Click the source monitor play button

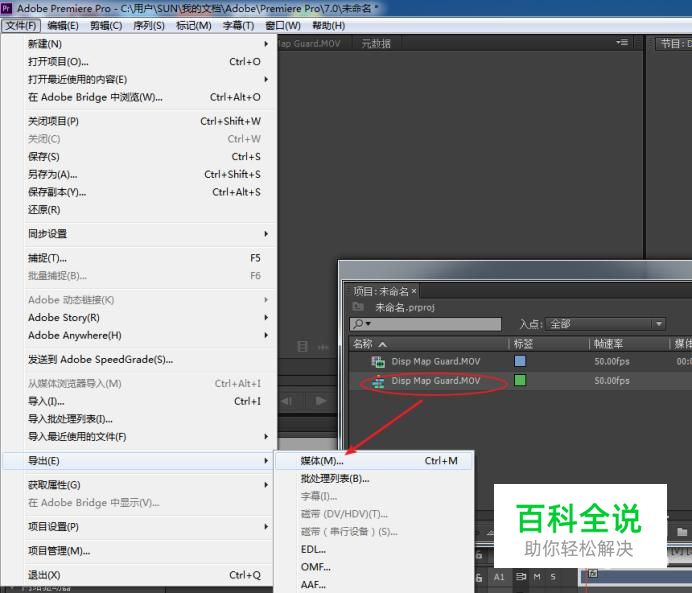[321, 401]
